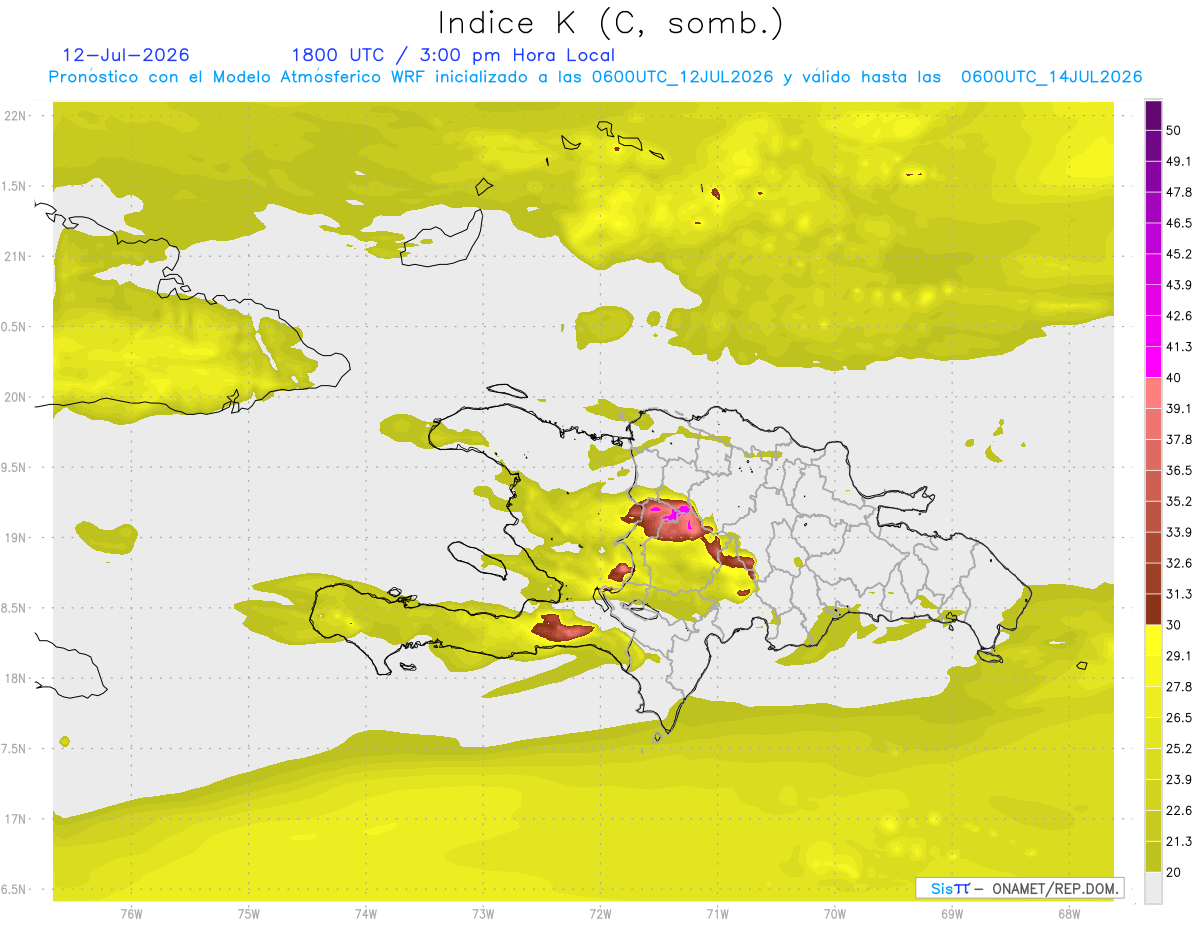Click the '17N' latitude label
This screenshot has width=1200, height=927.
click(17, 819)
